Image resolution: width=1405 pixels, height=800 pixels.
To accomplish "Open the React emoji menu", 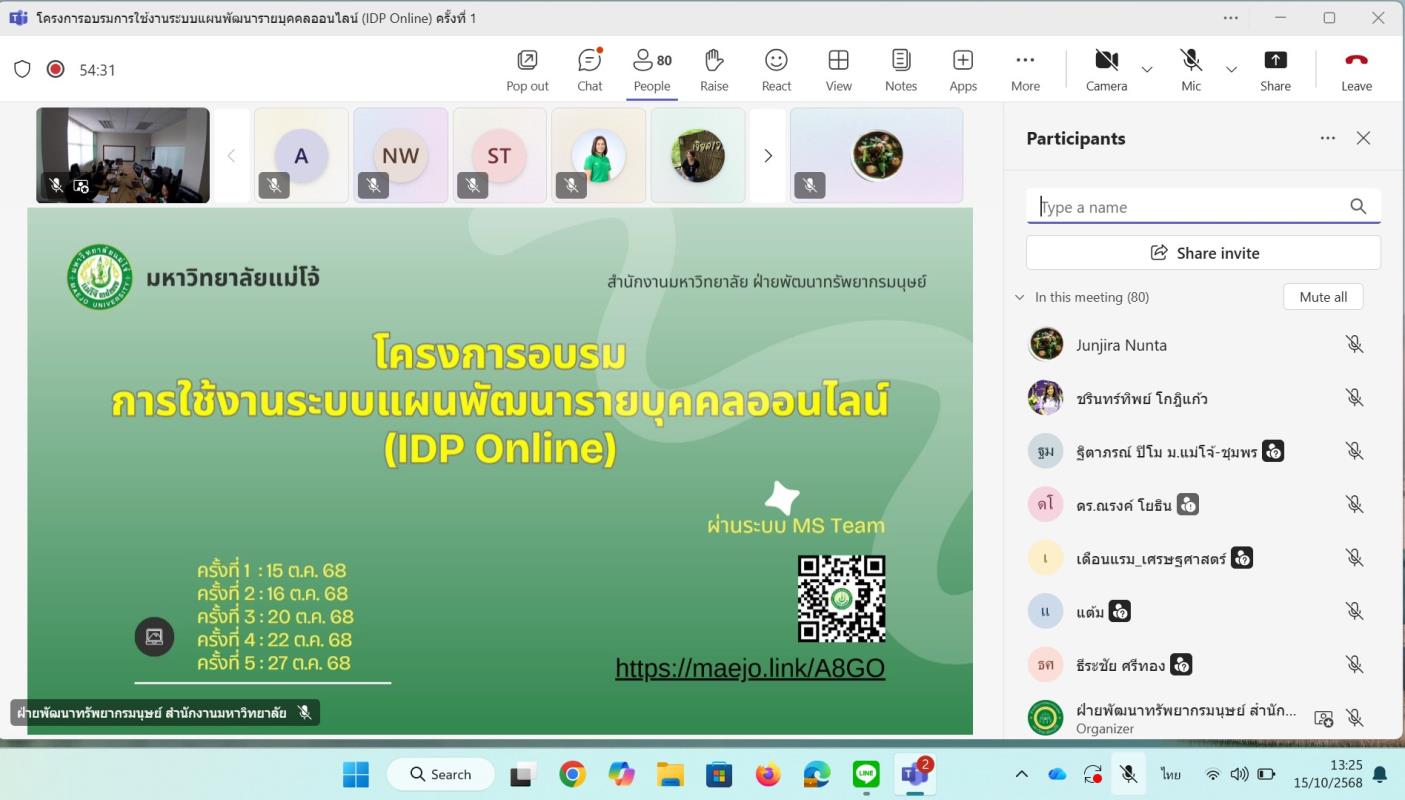I will click(776, 70).
